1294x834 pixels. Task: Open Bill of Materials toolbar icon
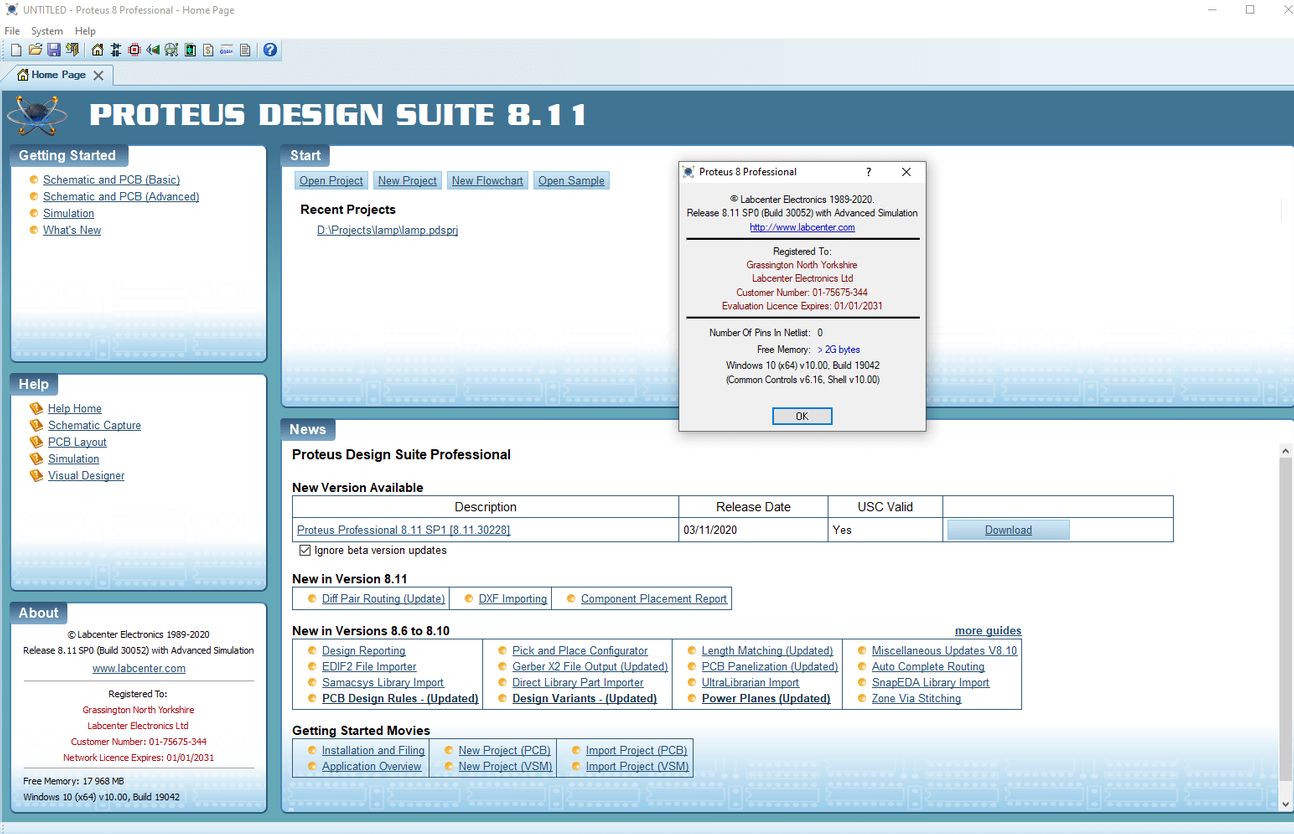pyautogui.click(x=208, y=50)
